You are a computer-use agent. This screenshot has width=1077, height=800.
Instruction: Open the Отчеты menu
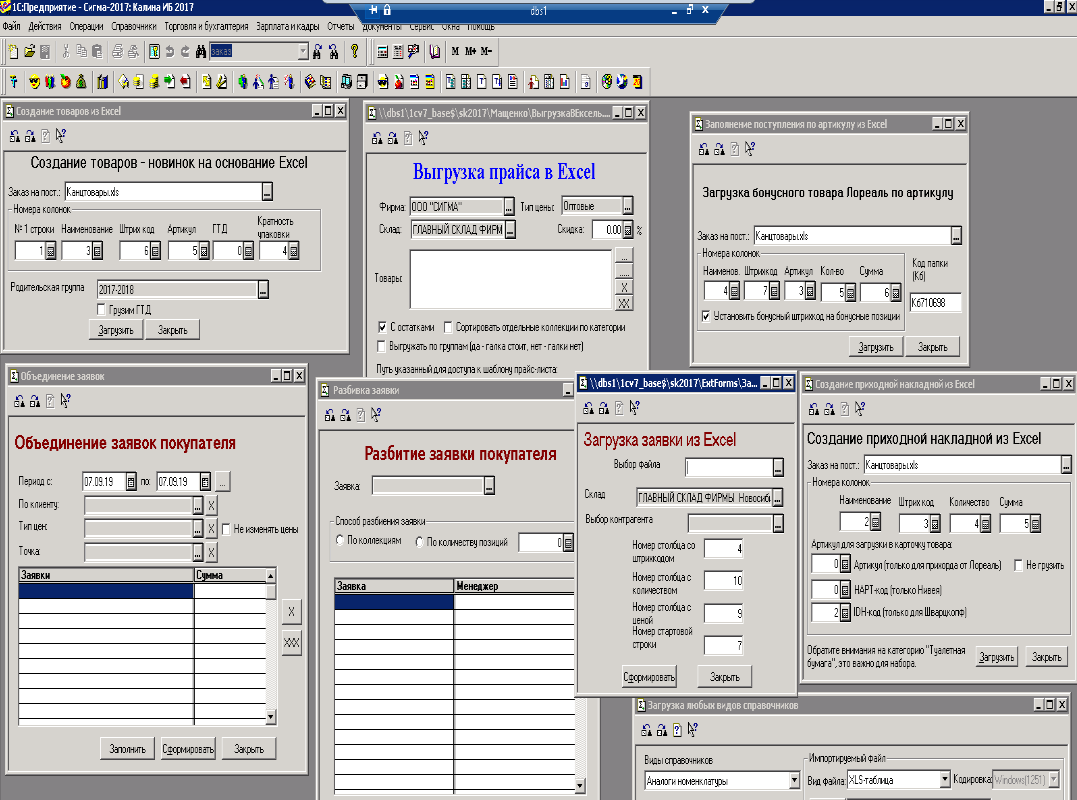(339, 27)
